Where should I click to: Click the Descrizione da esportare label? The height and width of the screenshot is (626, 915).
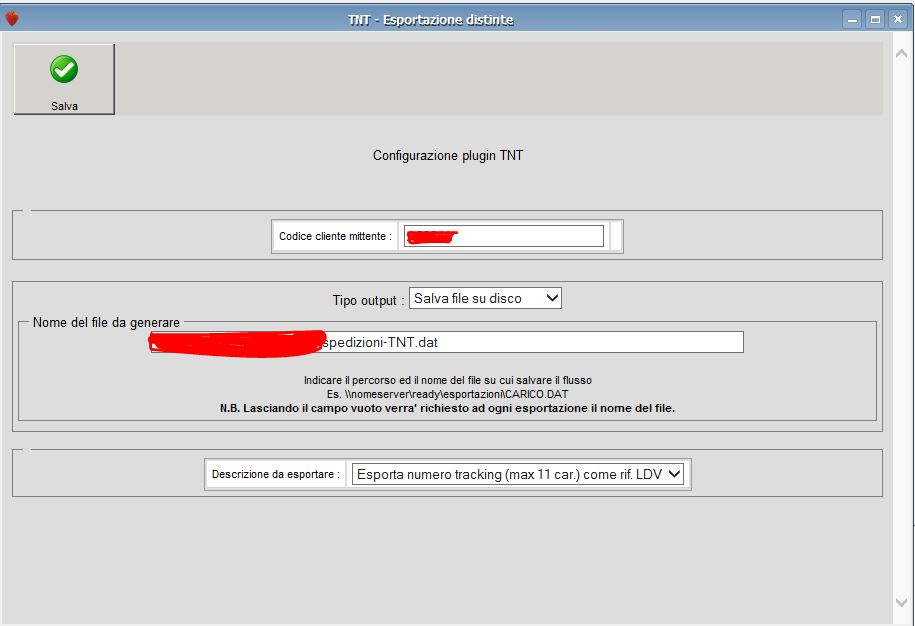(275, 474)
